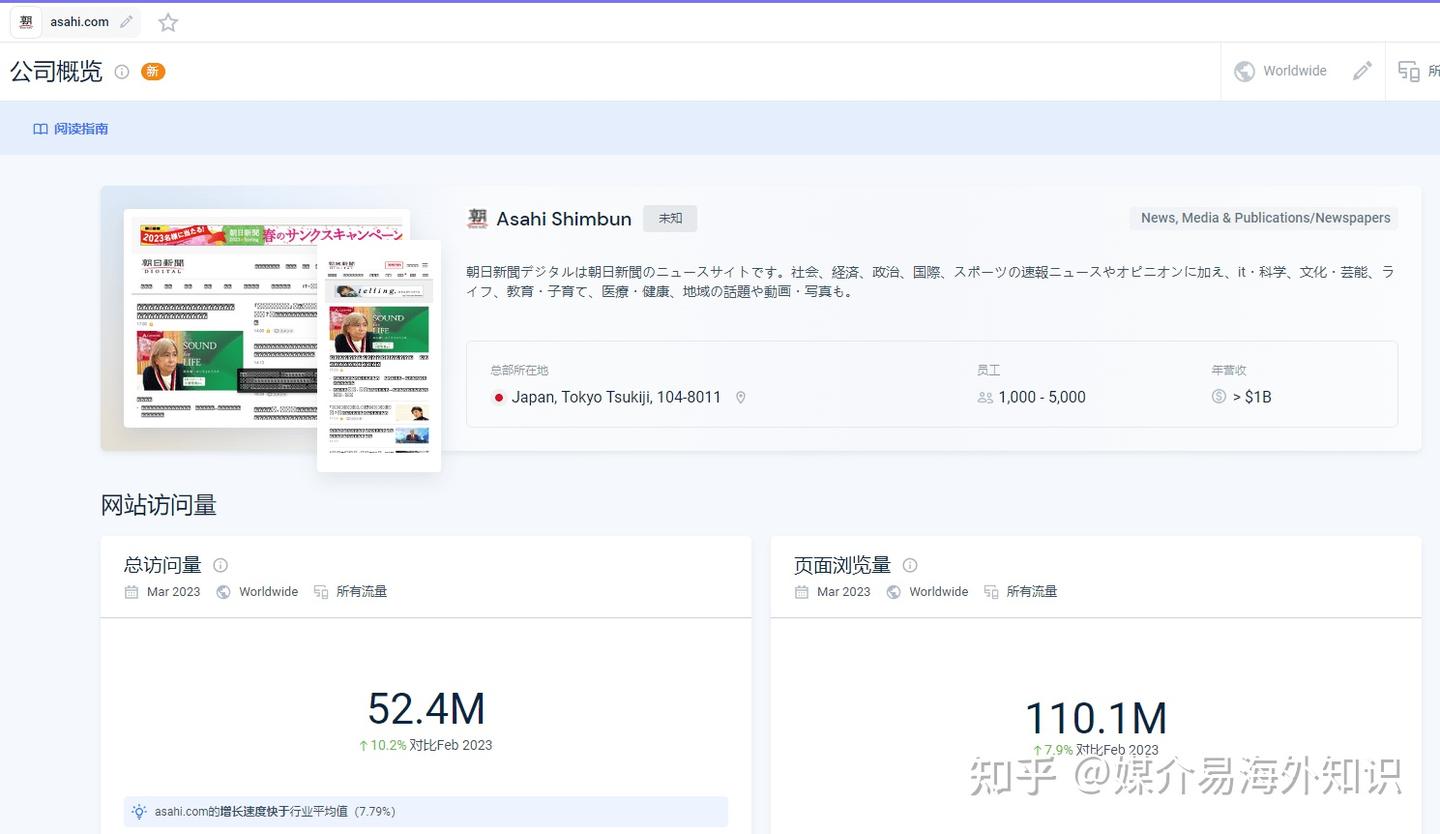This screenshot has height=834, width=1440.
Task: Click Mar 2023 date in 页面浏览量 card
Action: (843, 592)
